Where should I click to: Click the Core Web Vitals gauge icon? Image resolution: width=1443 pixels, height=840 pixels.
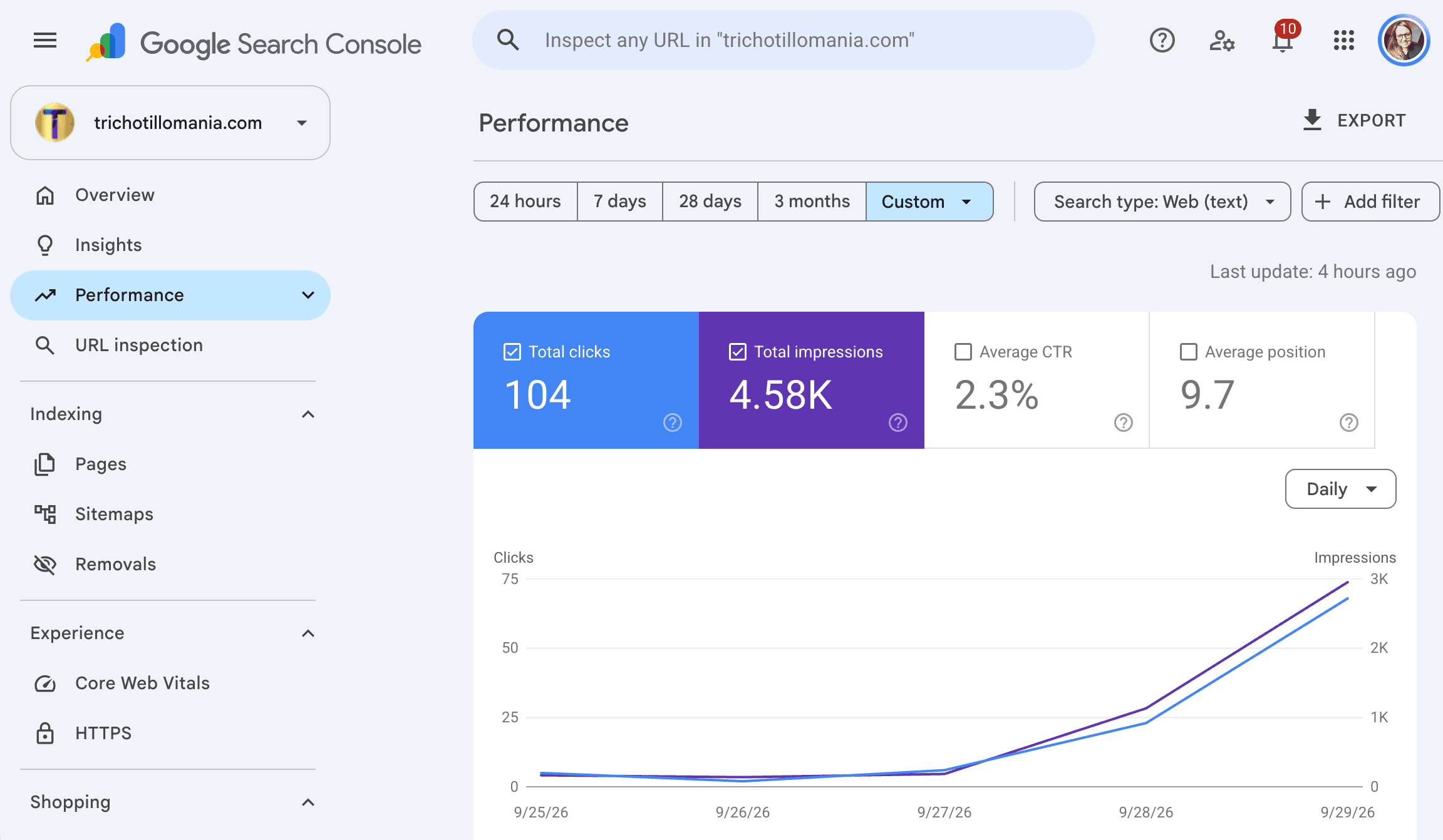point(45,684)
